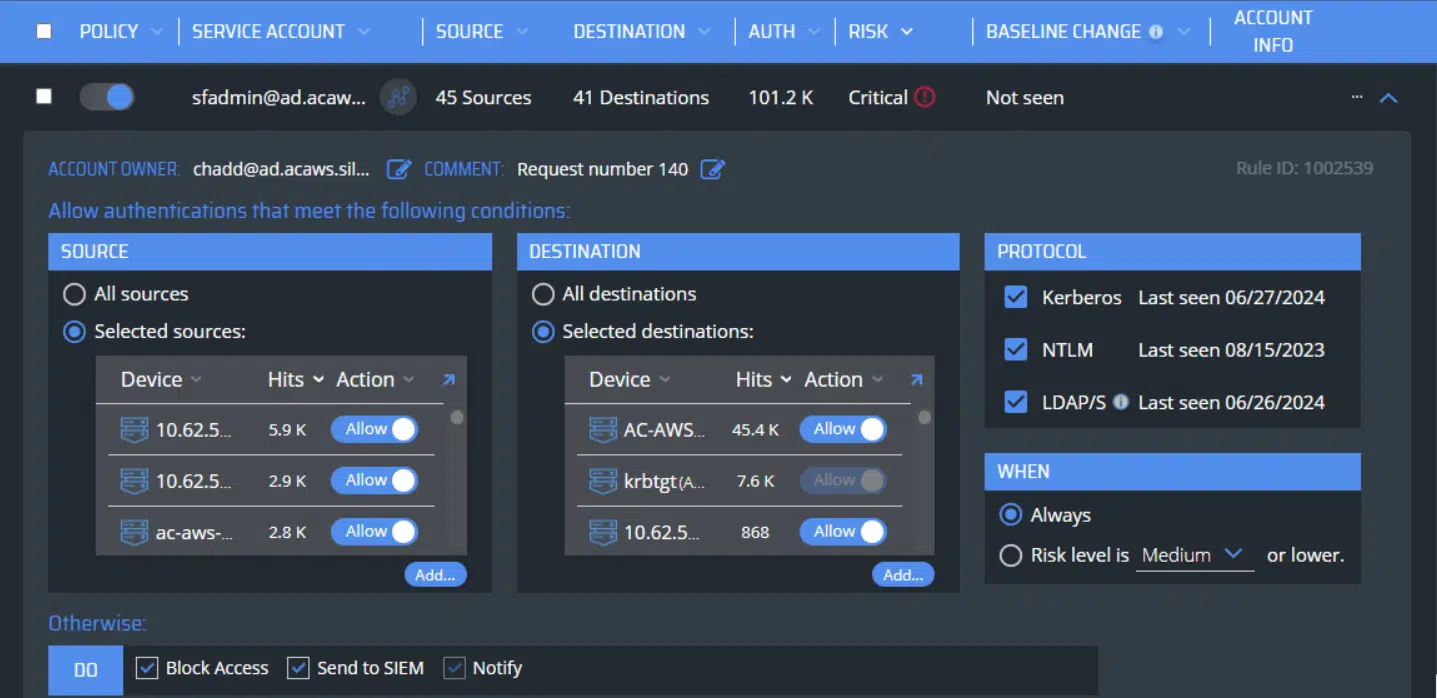Click the edit icon next to comment

click(712, 169)
